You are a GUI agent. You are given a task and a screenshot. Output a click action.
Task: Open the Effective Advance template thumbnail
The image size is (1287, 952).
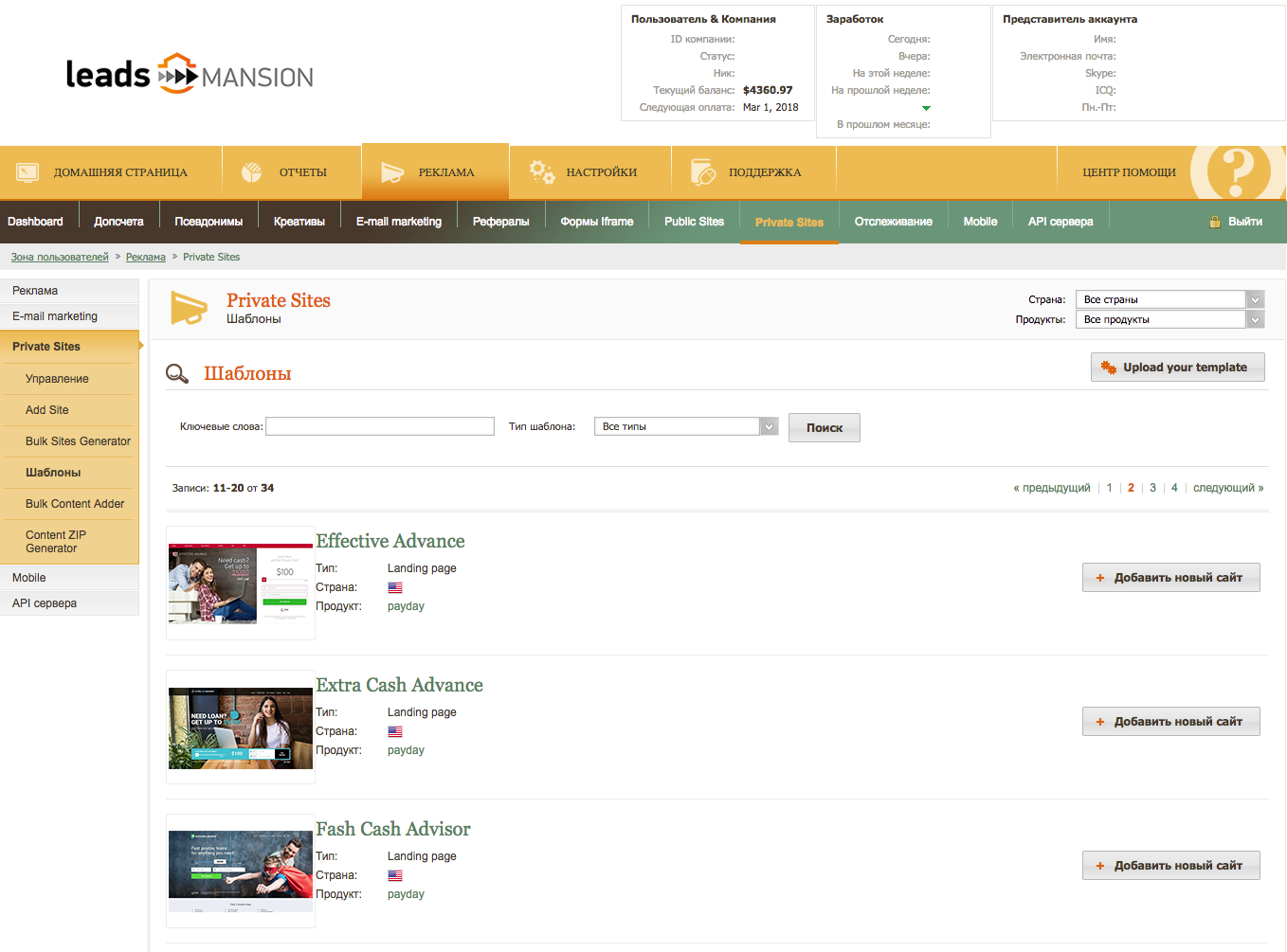(x=241, y=584)
